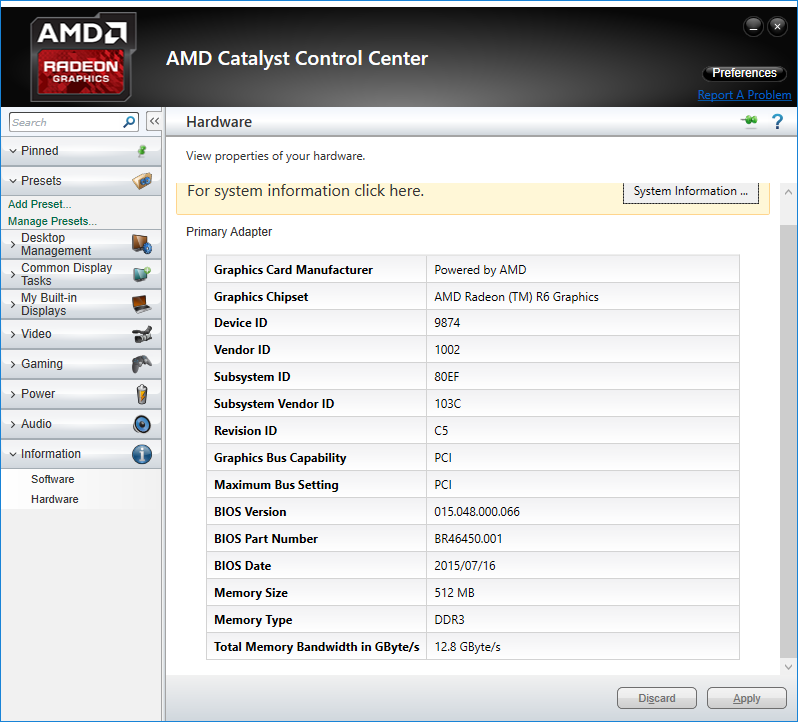Open the Preferences menu
The image size is (798, 722).
(x=744, y=73)
